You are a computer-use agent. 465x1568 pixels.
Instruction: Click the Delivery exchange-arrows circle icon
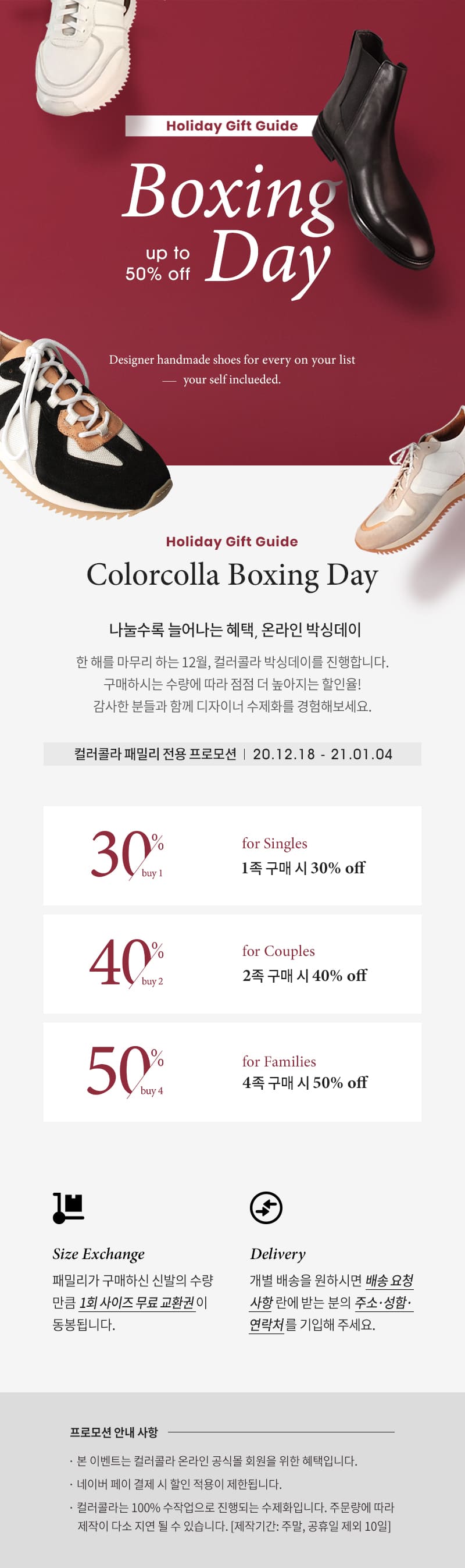click(x=266, y=1208)
